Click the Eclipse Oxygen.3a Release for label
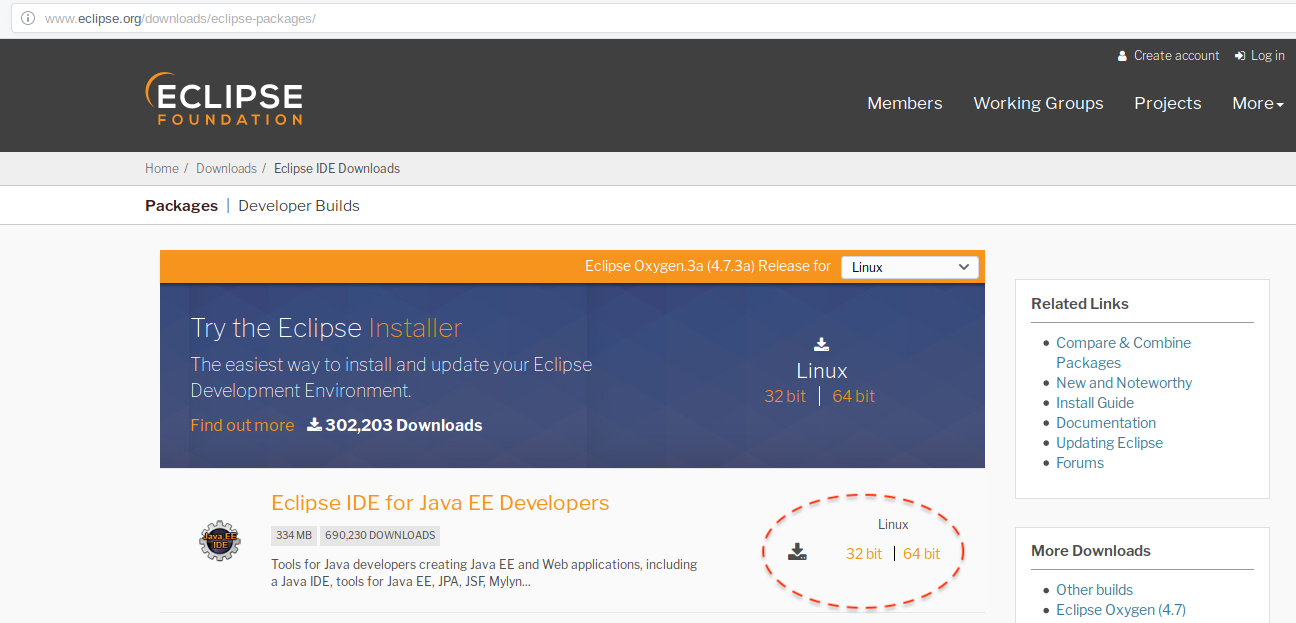Image resolution: width=1296 pixels, height=623 pixels. [x=708, y=266]
